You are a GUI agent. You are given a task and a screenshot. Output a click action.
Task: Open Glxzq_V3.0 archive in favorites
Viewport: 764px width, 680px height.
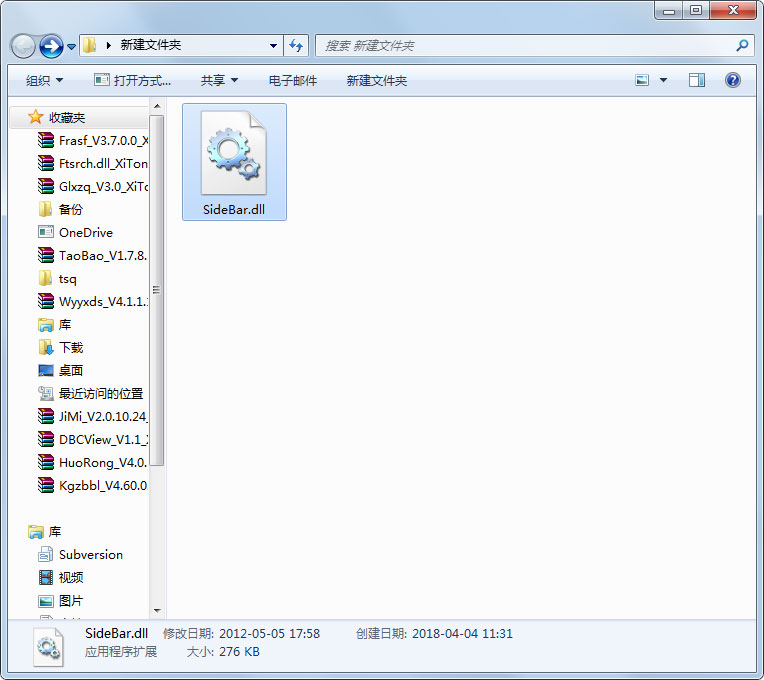(x=93, y=187)
